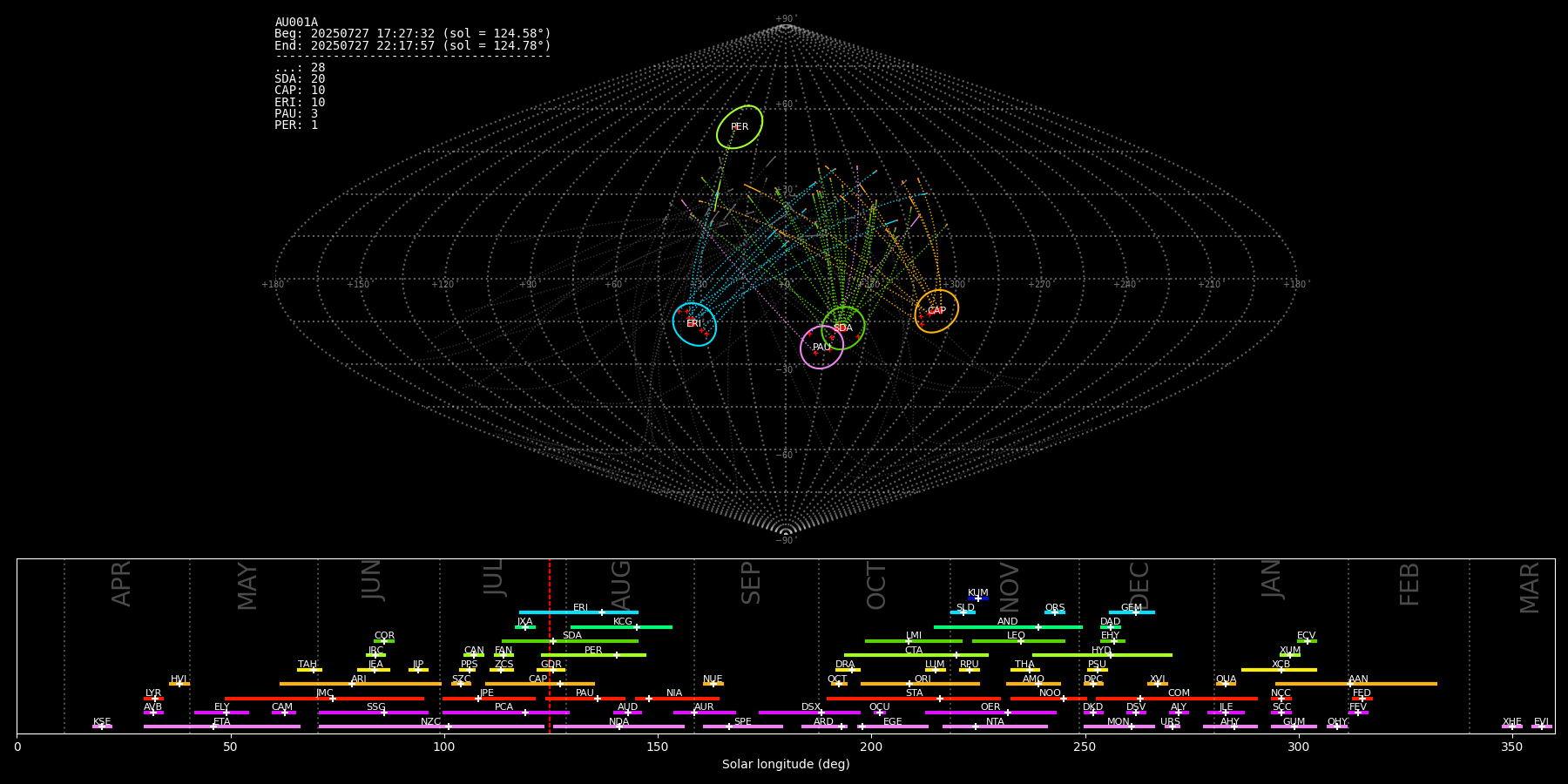Click the PAU radiant circle on sky map
The height and width of the screenshot is (784, 1568).
821,348
